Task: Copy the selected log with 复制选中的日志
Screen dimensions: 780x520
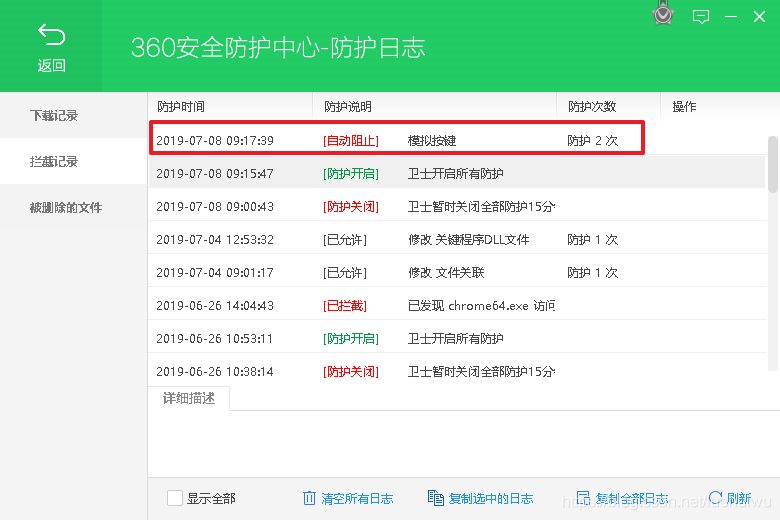Action: [491, 498]
